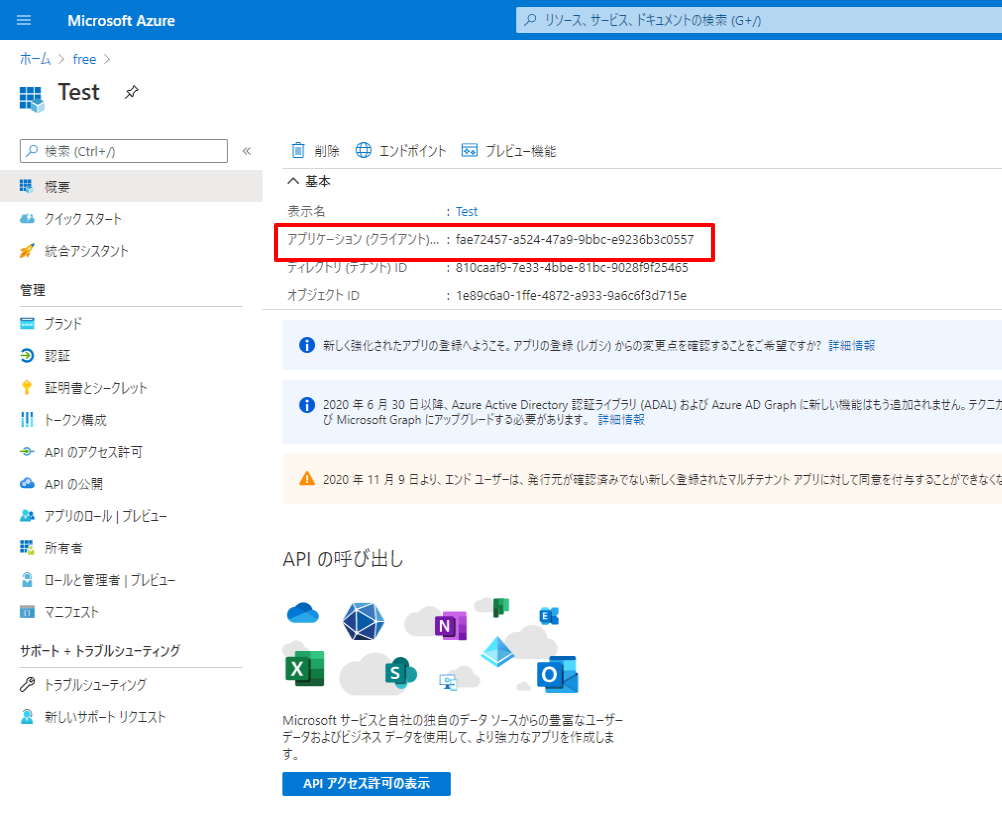
Task: Click the key icon for 証明書とシークレット
Action: (26, 387)
